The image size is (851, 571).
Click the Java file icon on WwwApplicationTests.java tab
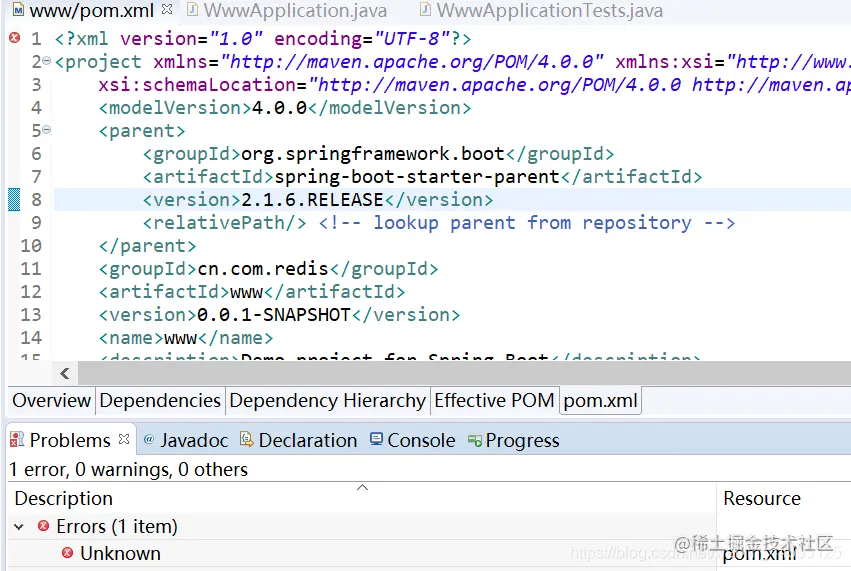[x=426, y=9]
